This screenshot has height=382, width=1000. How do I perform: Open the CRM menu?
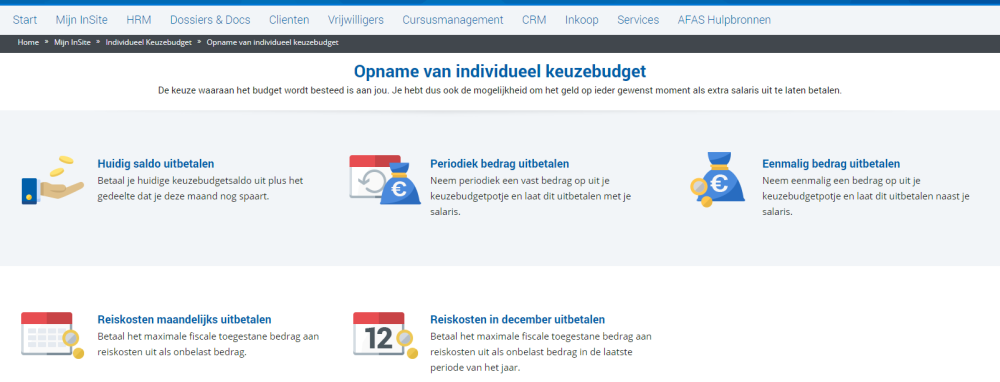534,20
